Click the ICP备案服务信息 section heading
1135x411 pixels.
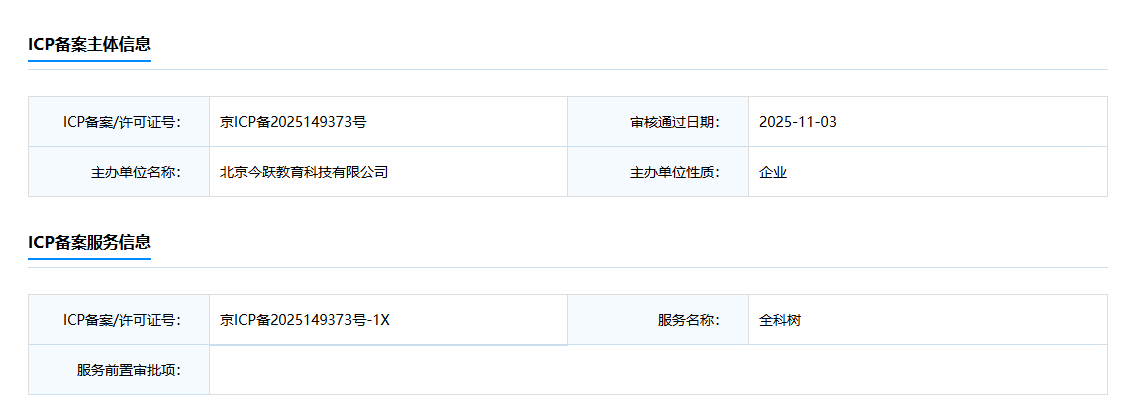(x=89, y=242)
